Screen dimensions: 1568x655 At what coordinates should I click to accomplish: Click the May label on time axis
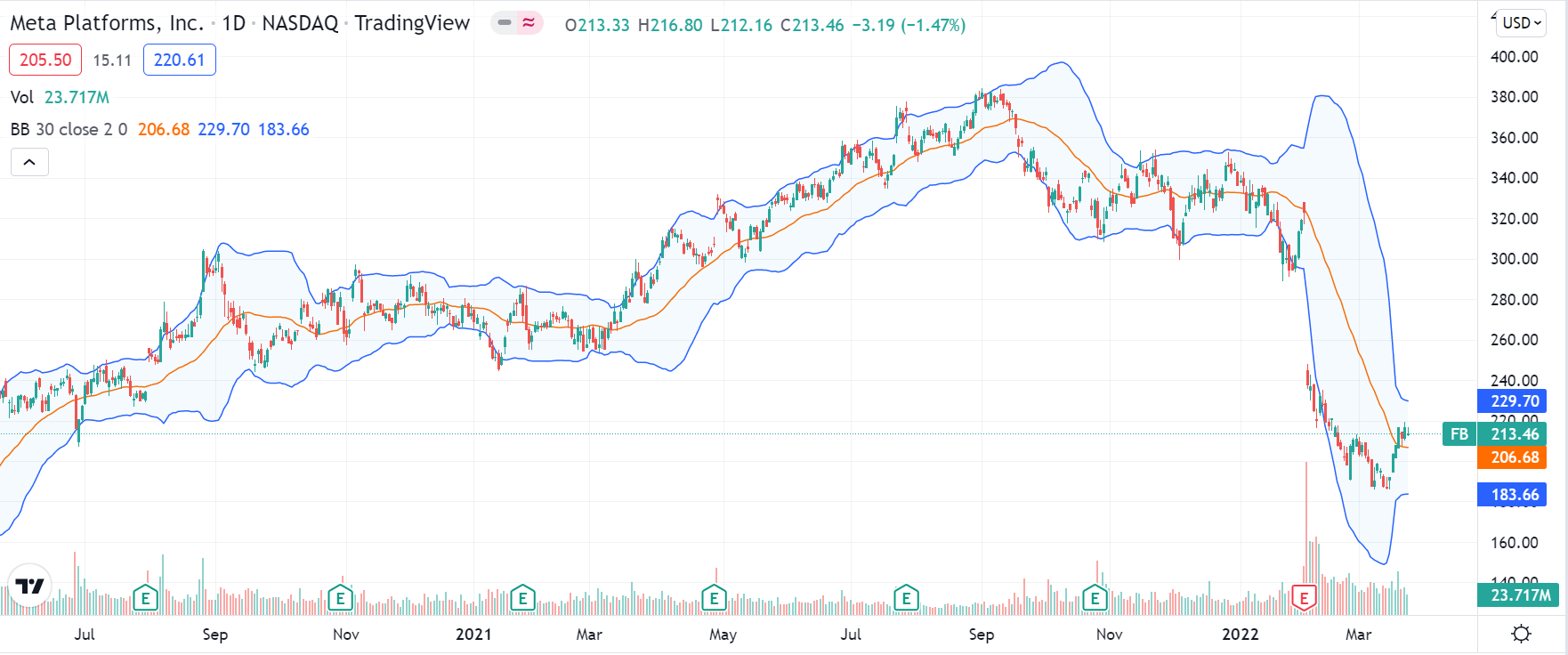pyautogui.click(x=723, y=635)
